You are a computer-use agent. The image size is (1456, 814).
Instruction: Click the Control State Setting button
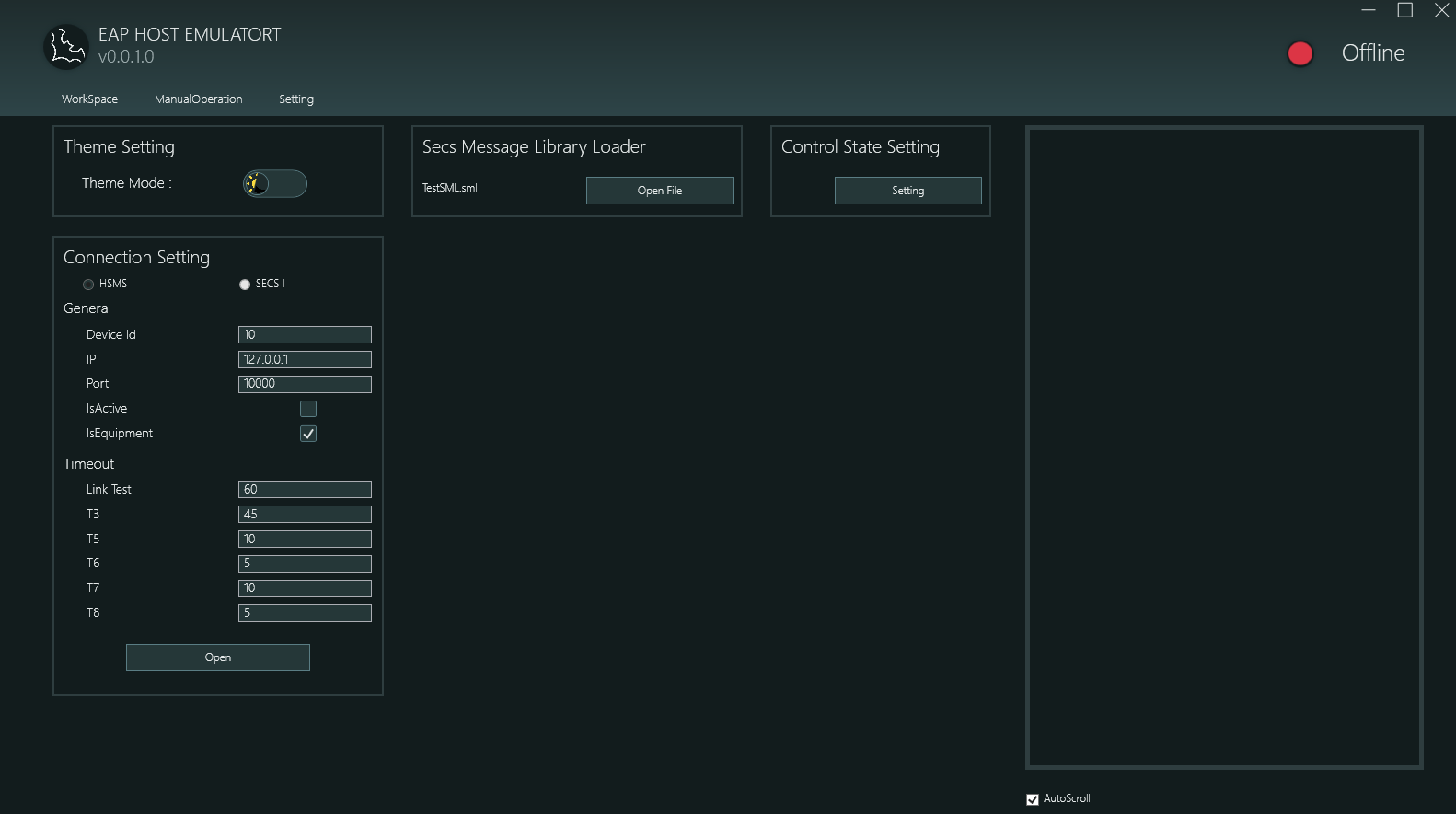coord(907,191)
